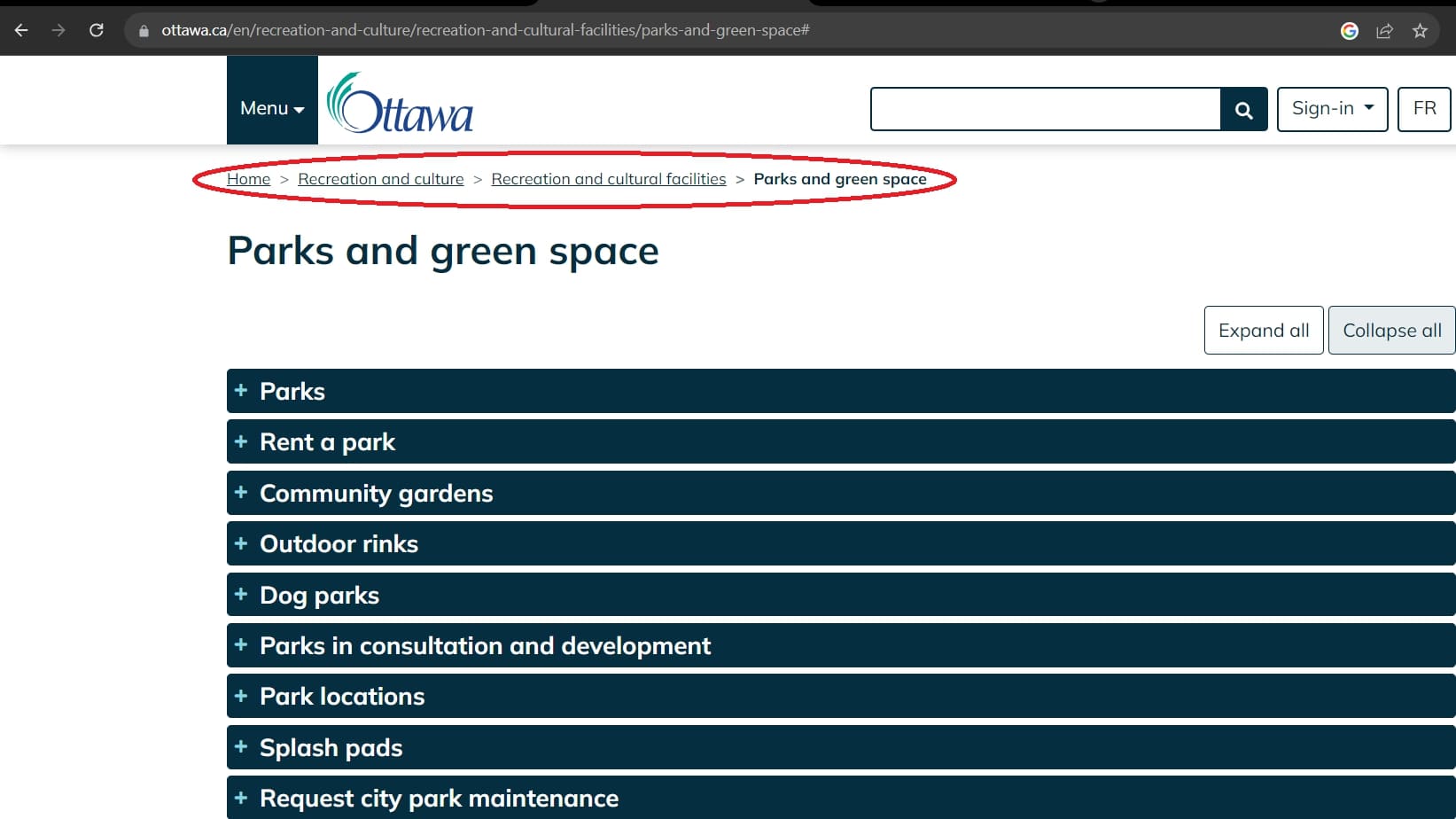Bookmark the page with the star icon
This screenshot has width=1456, height=819.
(x=1421, y=31)
